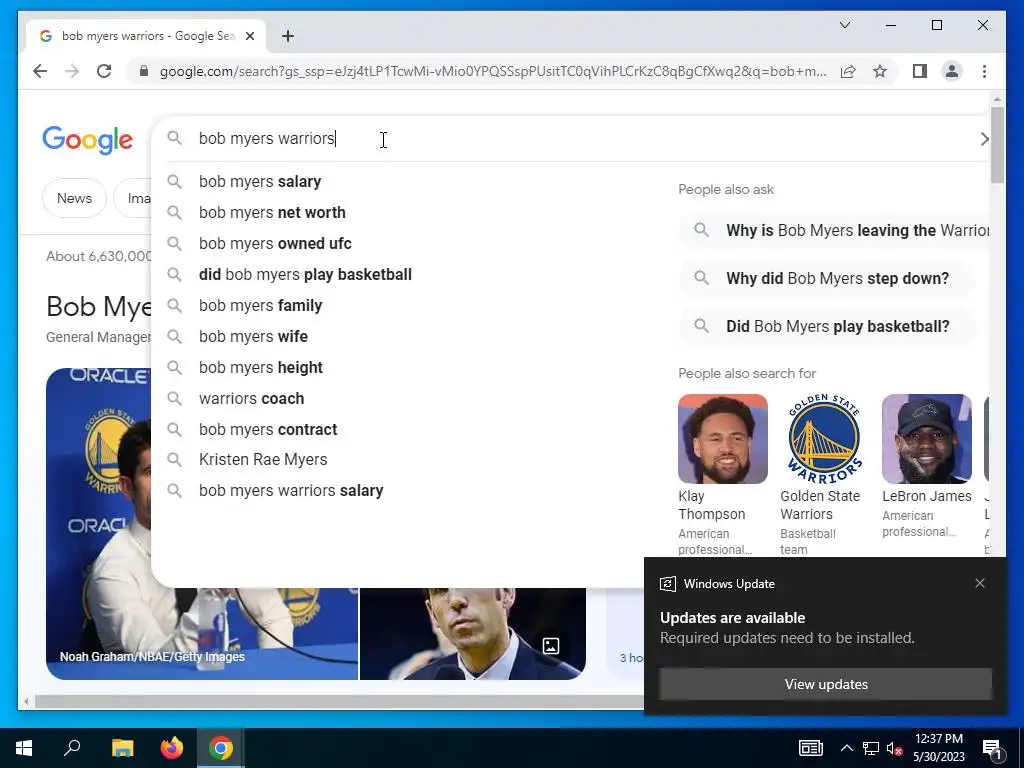The height and width of the screenshot is (768, 1024).
Task: Open Did Bob Myers play basketball question
Action: click(827, 327)
